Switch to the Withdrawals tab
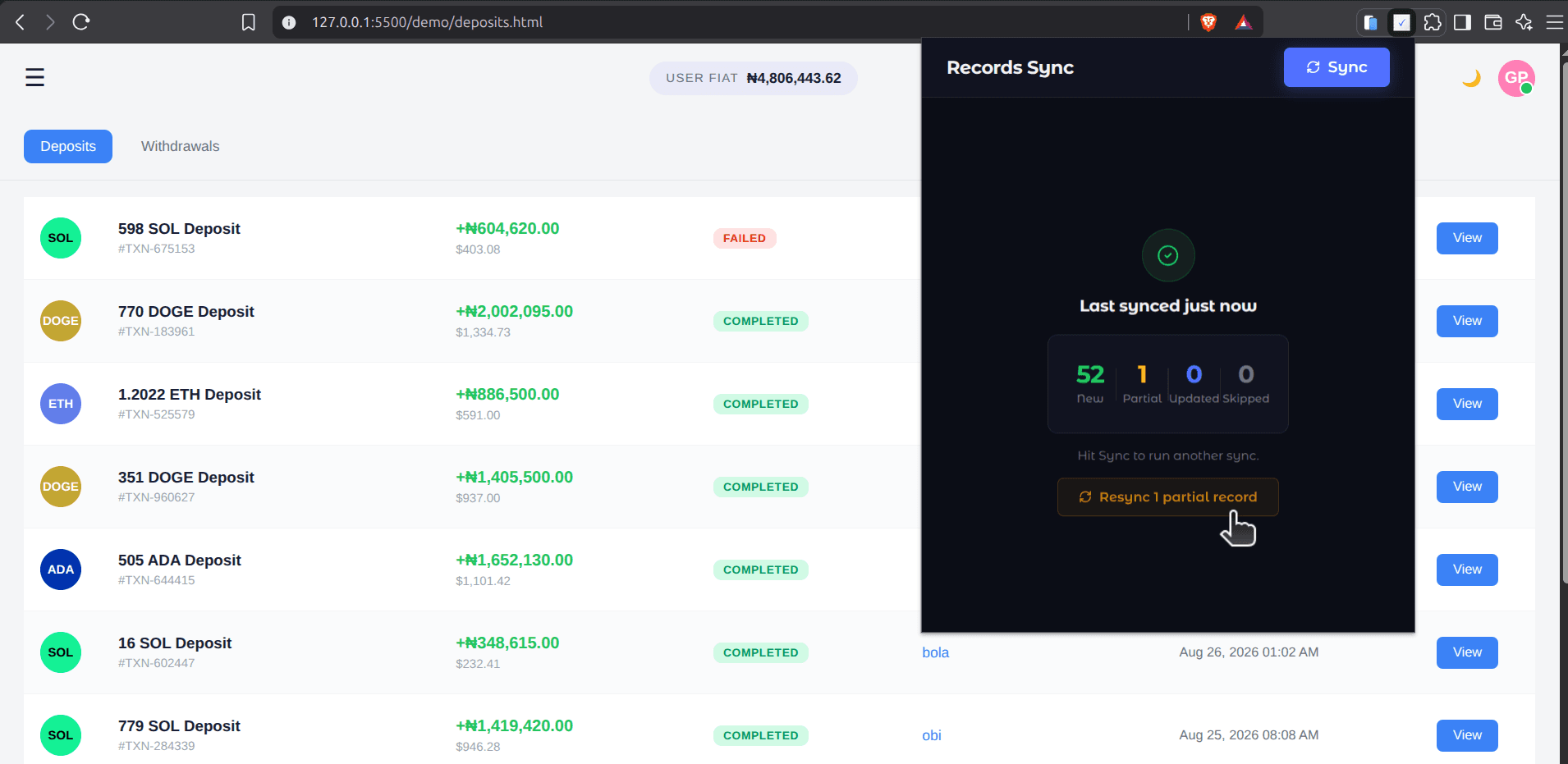 180,146
